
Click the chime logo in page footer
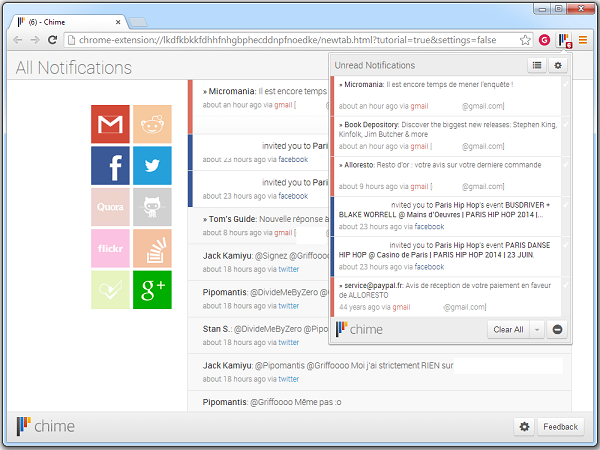coord(45,426)
